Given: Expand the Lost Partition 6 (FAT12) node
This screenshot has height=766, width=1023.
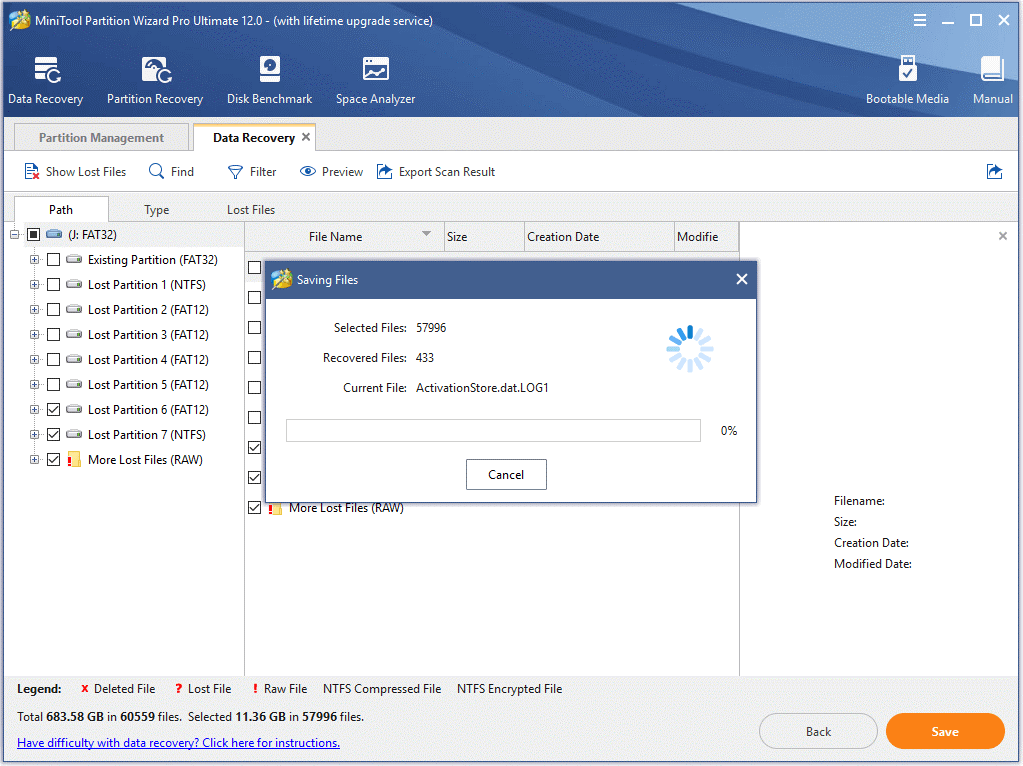Looking at the screenshot, I should (x=34, y=410).
